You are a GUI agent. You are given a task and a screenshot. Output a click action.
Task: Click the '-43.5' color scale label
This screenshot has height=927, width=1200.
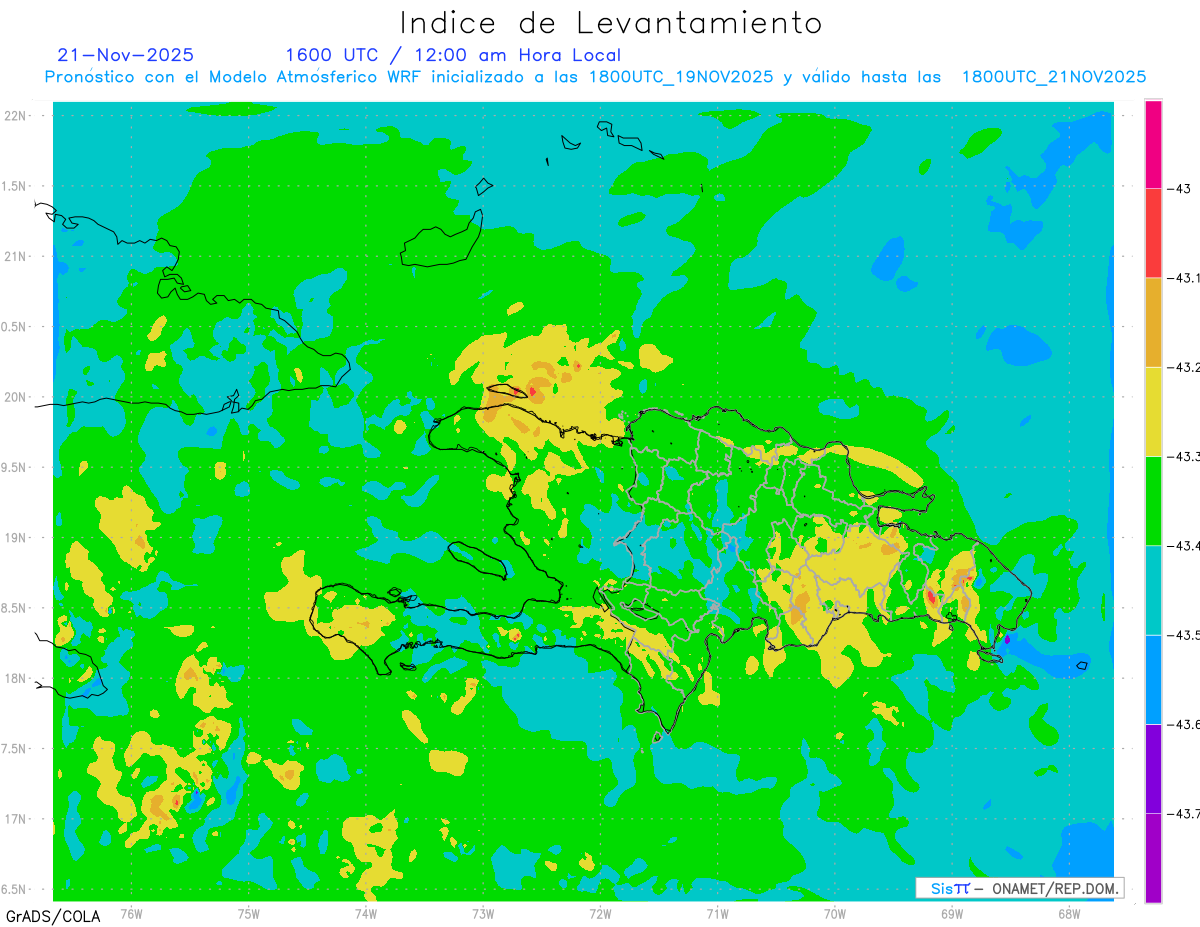pyautogui.click(x=1183, y=634)
